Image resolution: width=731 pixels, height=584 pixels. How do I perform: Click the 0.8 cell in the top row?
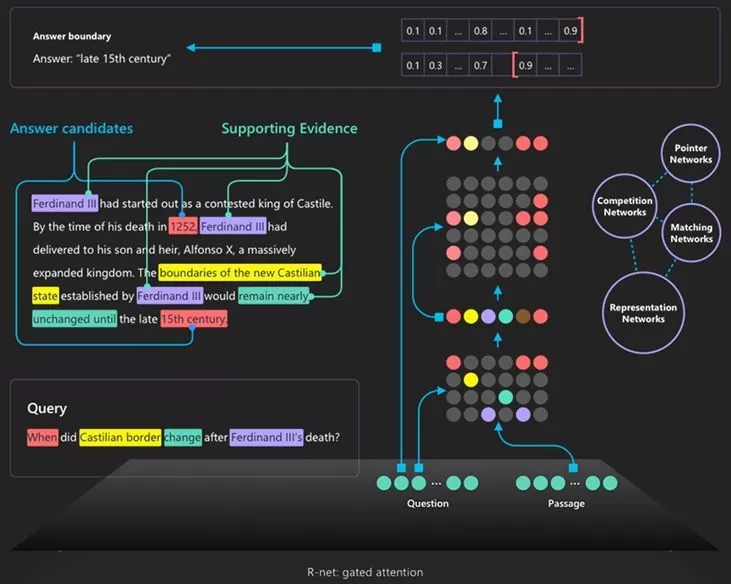pyautogui.click(x=481, y=31)
